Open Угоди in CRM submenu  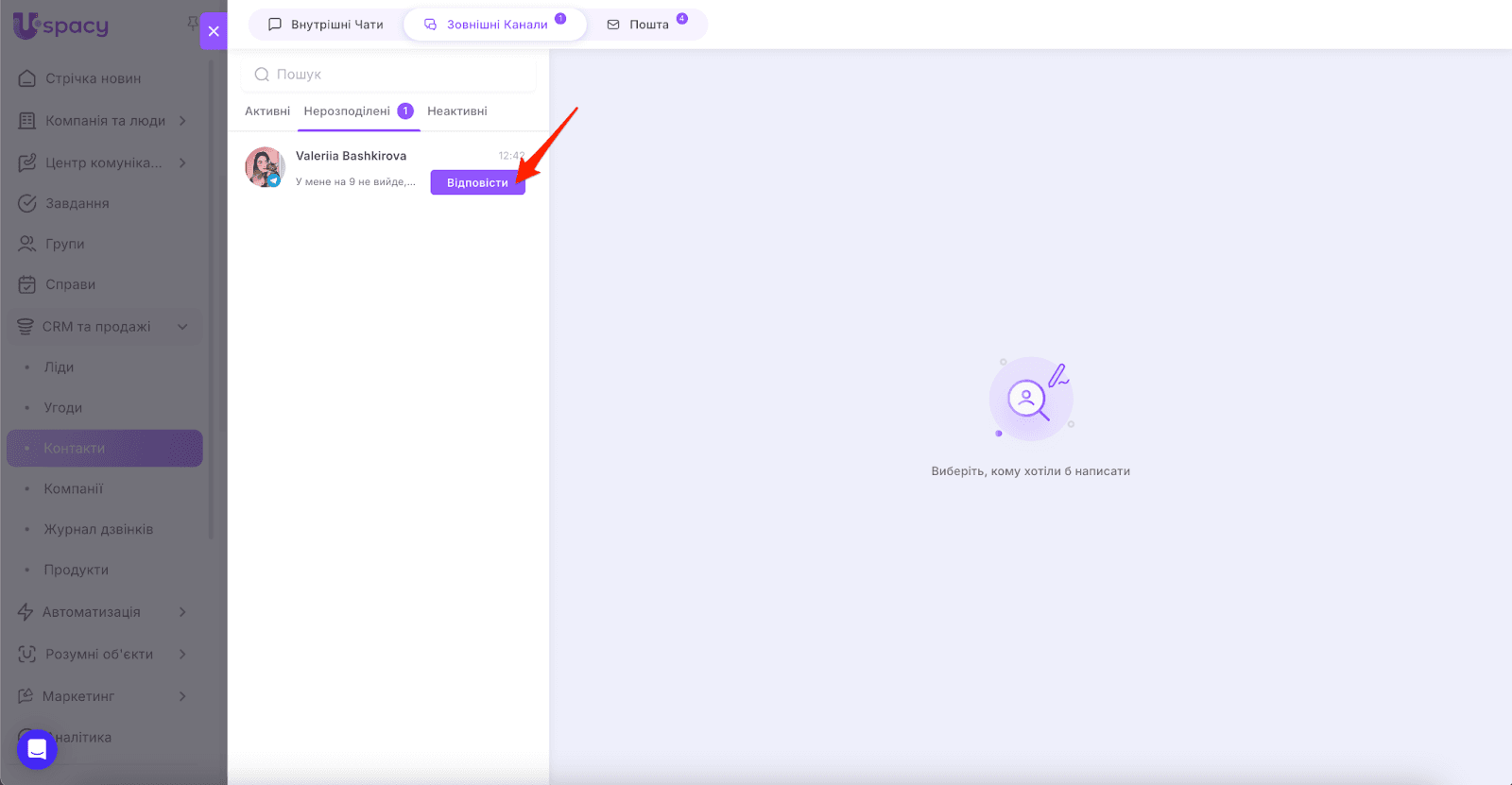[x=63, y=408]
